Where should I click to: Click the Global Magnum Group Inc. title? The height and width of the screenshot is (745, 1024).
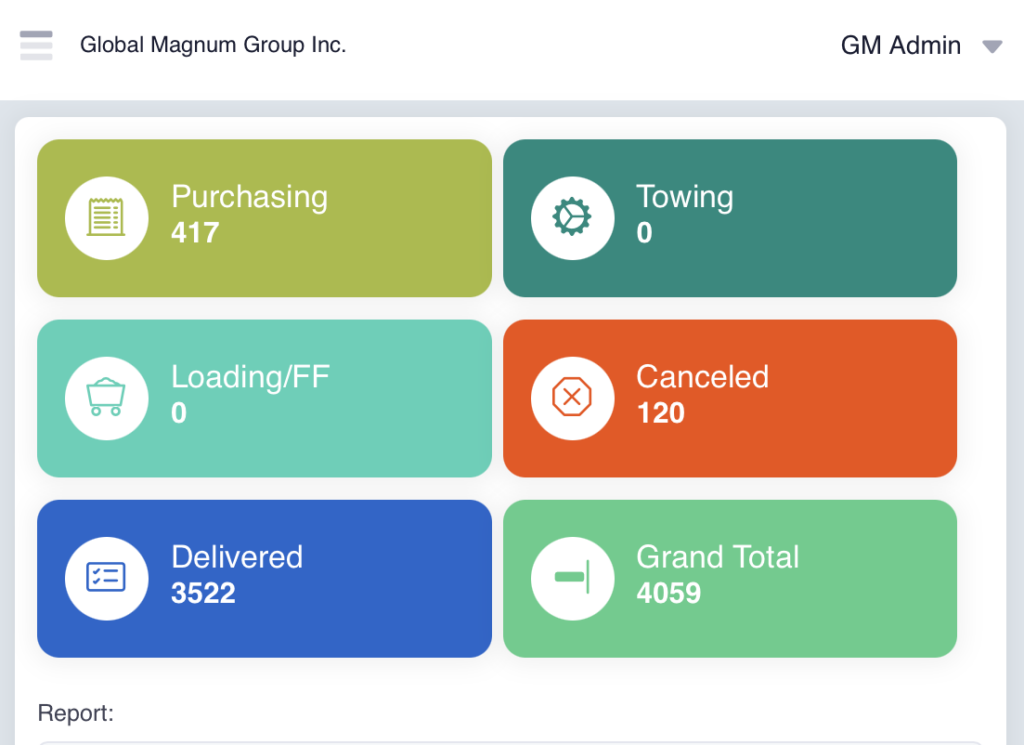[x=213, y=45]
